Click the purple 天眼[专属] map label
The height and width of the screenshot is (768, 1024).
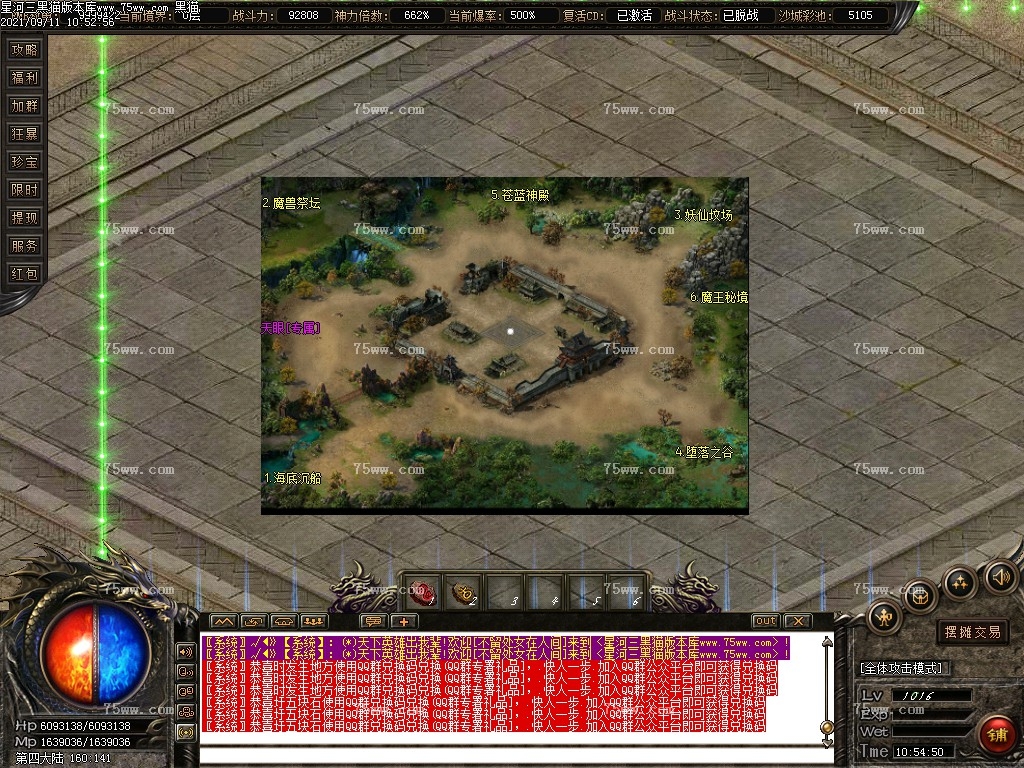click(x=291, y=328)
